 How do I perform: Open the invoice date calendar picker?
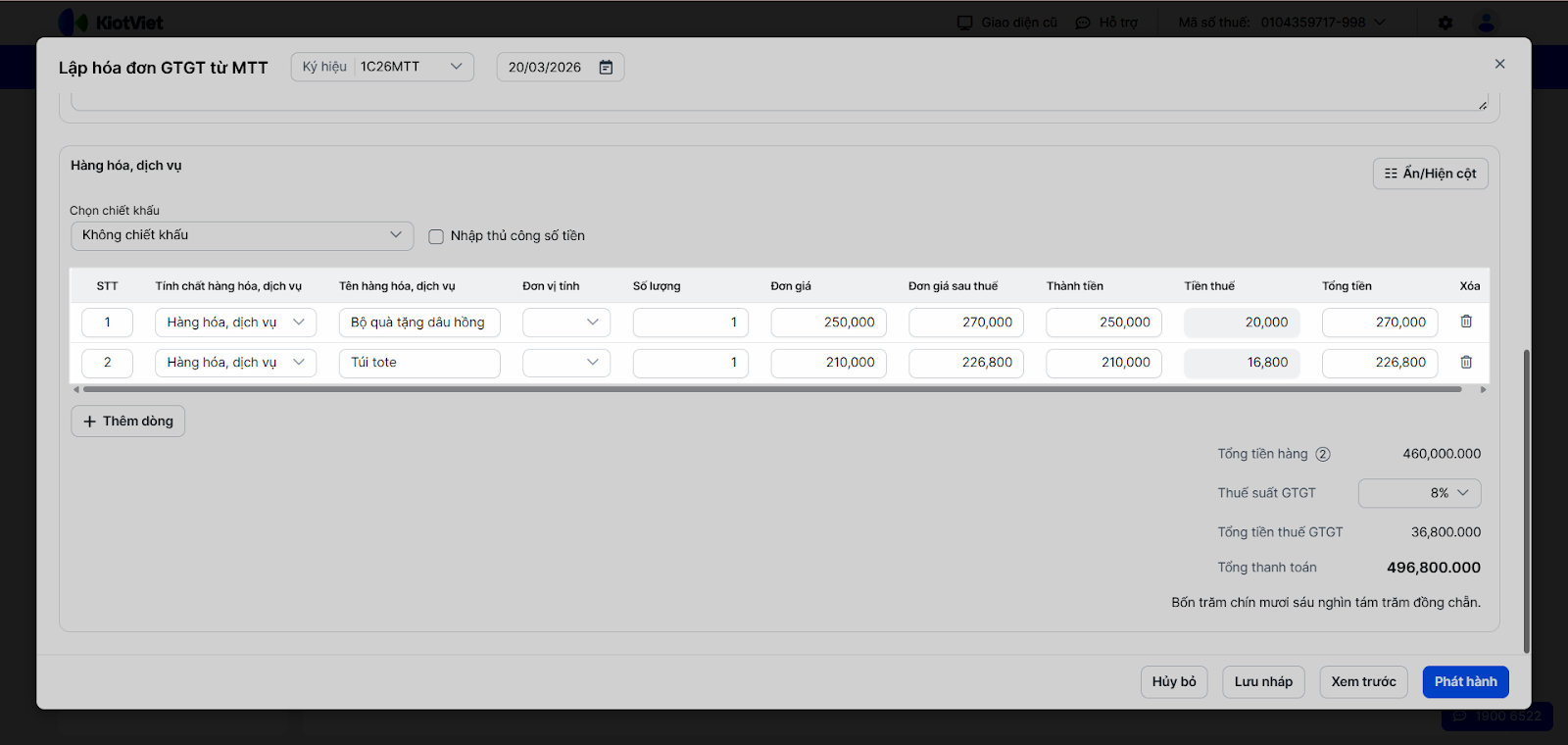[606, 67]
